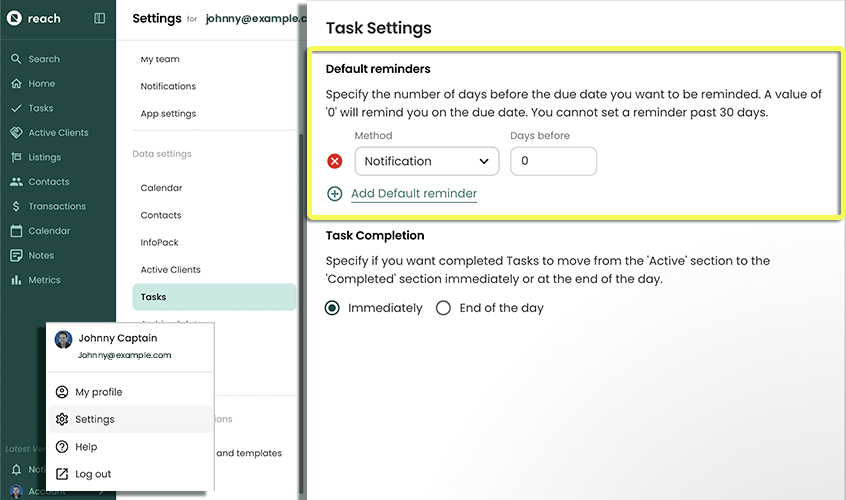The image size is (846, 500).
Task: Click the reach logo icon
Action: pos(15,18)
